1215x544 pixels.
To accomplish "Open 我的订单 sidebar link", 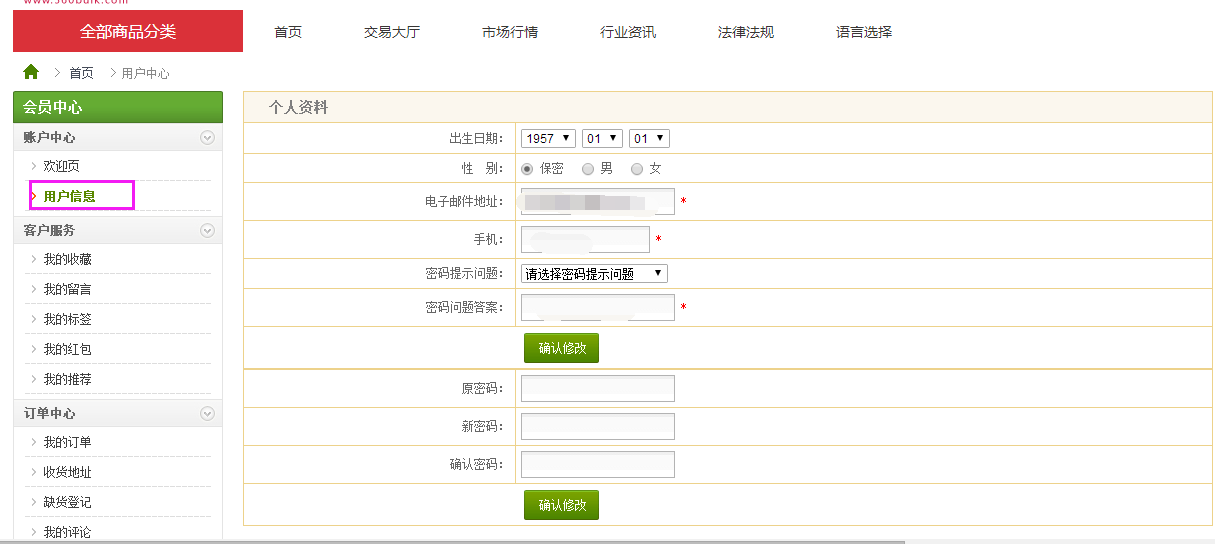I will [68, 442].
